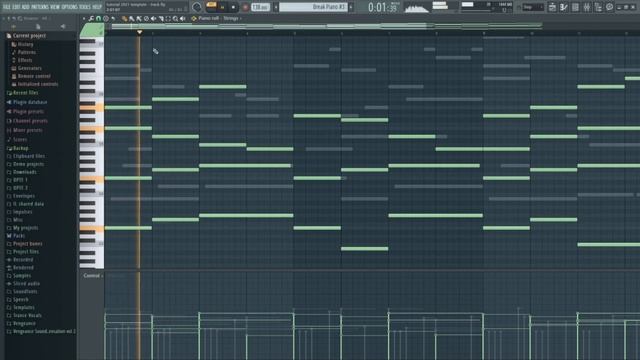Toggle the magnet snap icon in piano roll
Image resolution: width=640 pixels, height=360 pixels.
coord(98,18)
